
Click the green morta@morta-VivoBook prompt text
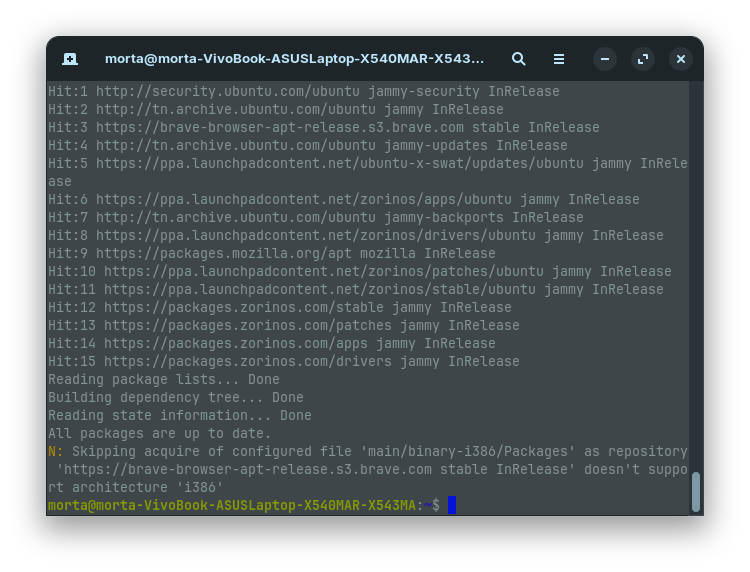(x=232, y=505)
